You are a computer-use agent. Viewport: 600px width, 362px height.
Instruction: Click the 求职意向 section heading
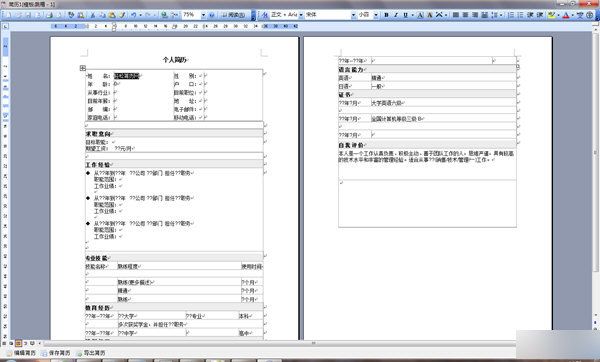98,134
